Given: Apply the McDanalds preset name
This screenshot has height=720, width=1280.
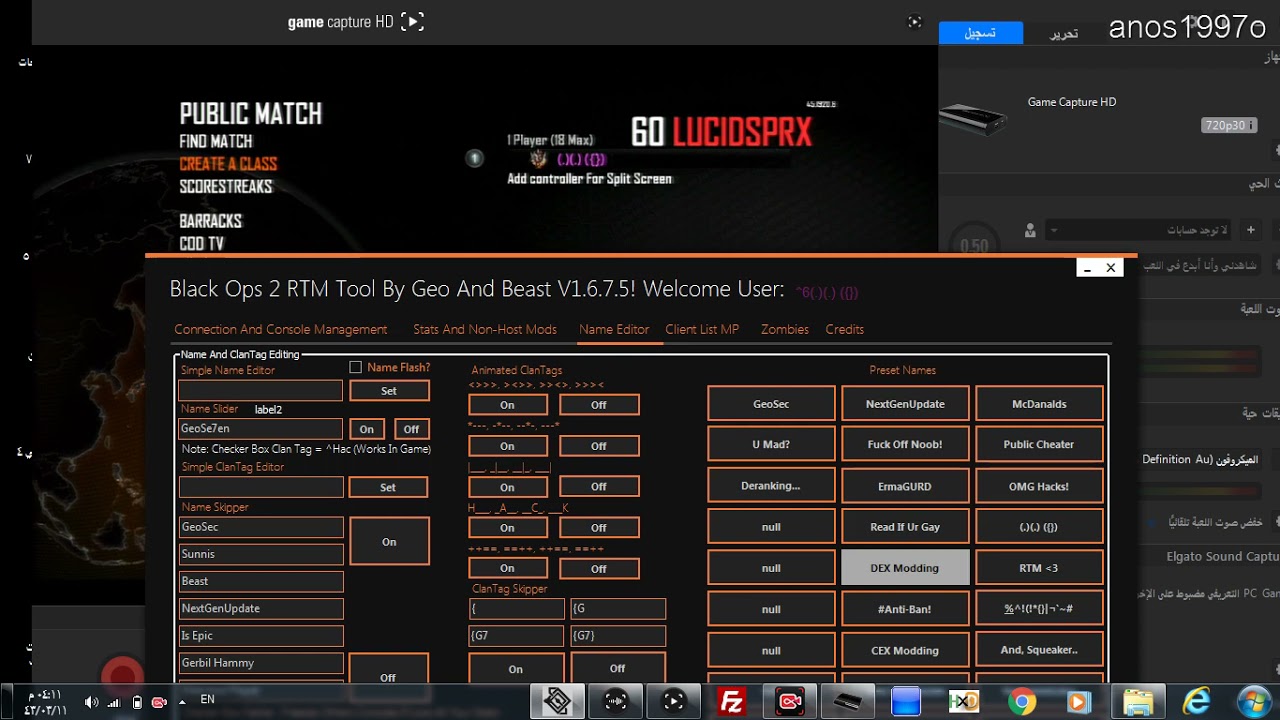Looking at the screenshot, I should [x=1039, y=404].
